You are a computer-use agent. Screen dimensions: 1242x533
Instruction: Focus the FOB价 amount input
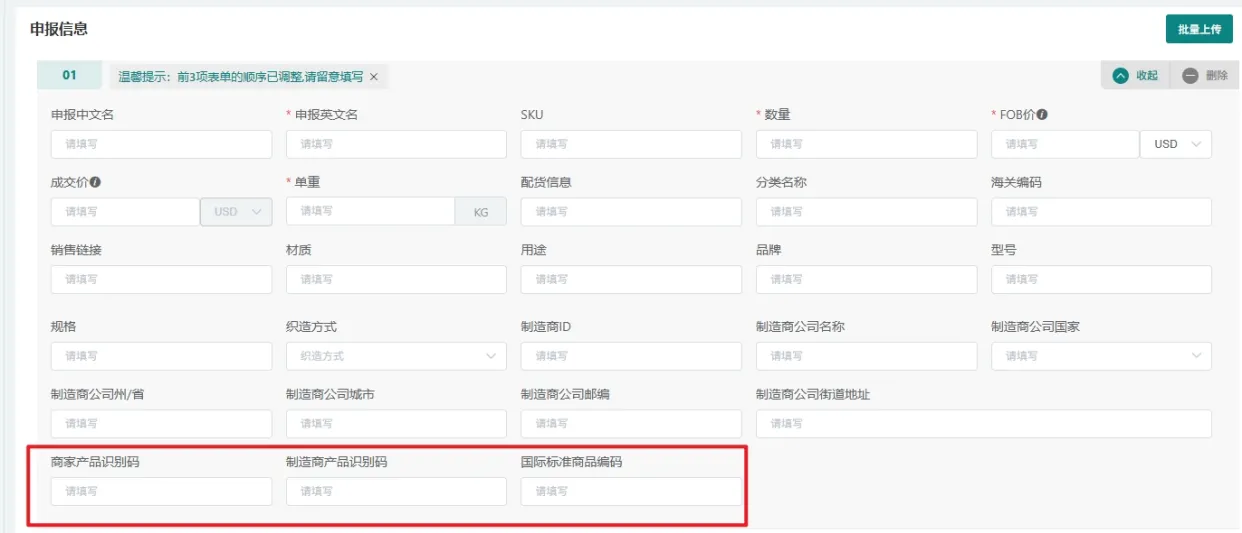[1065, 144]
